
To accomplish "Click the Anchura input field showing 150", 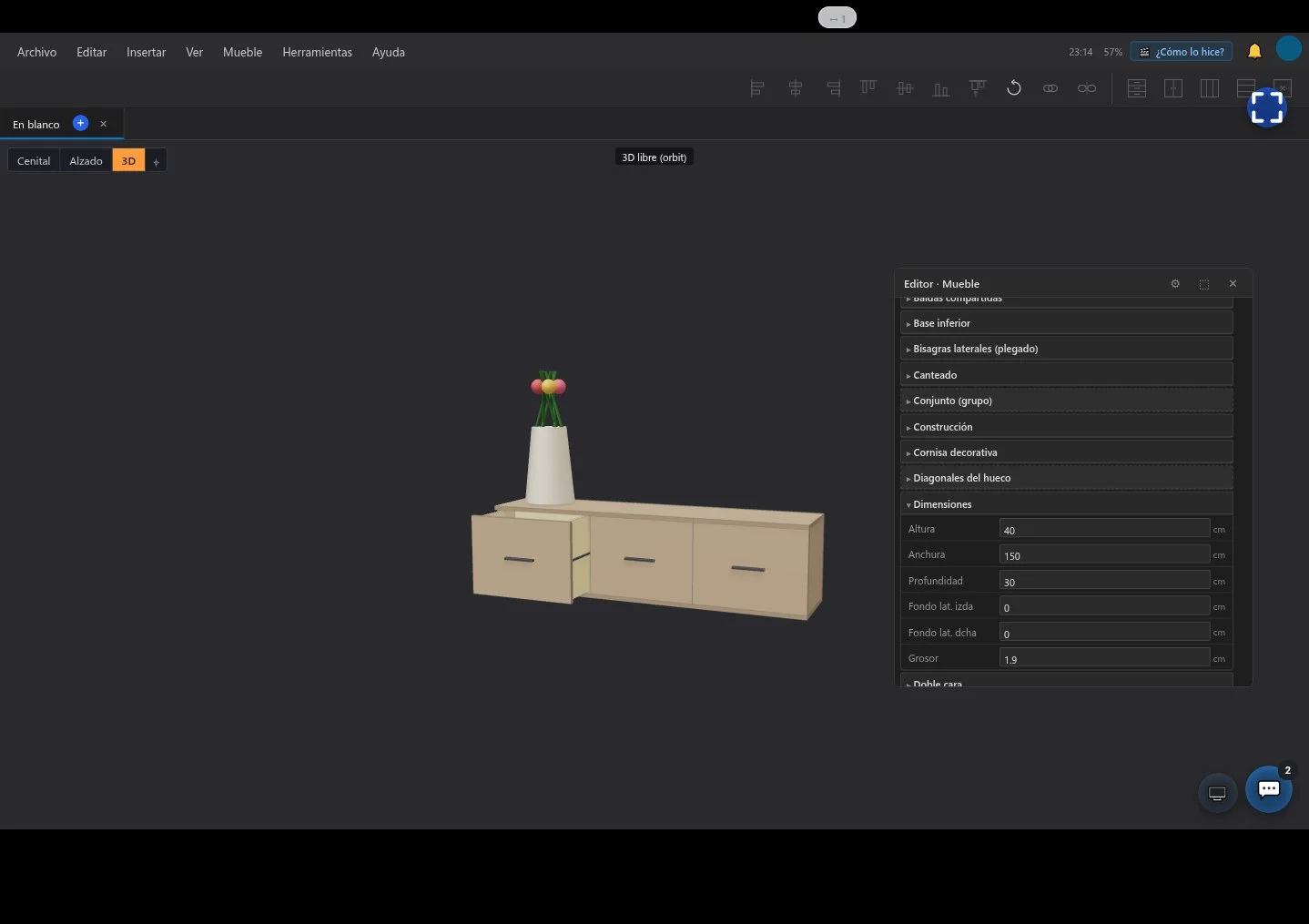I will (1104, 554).
